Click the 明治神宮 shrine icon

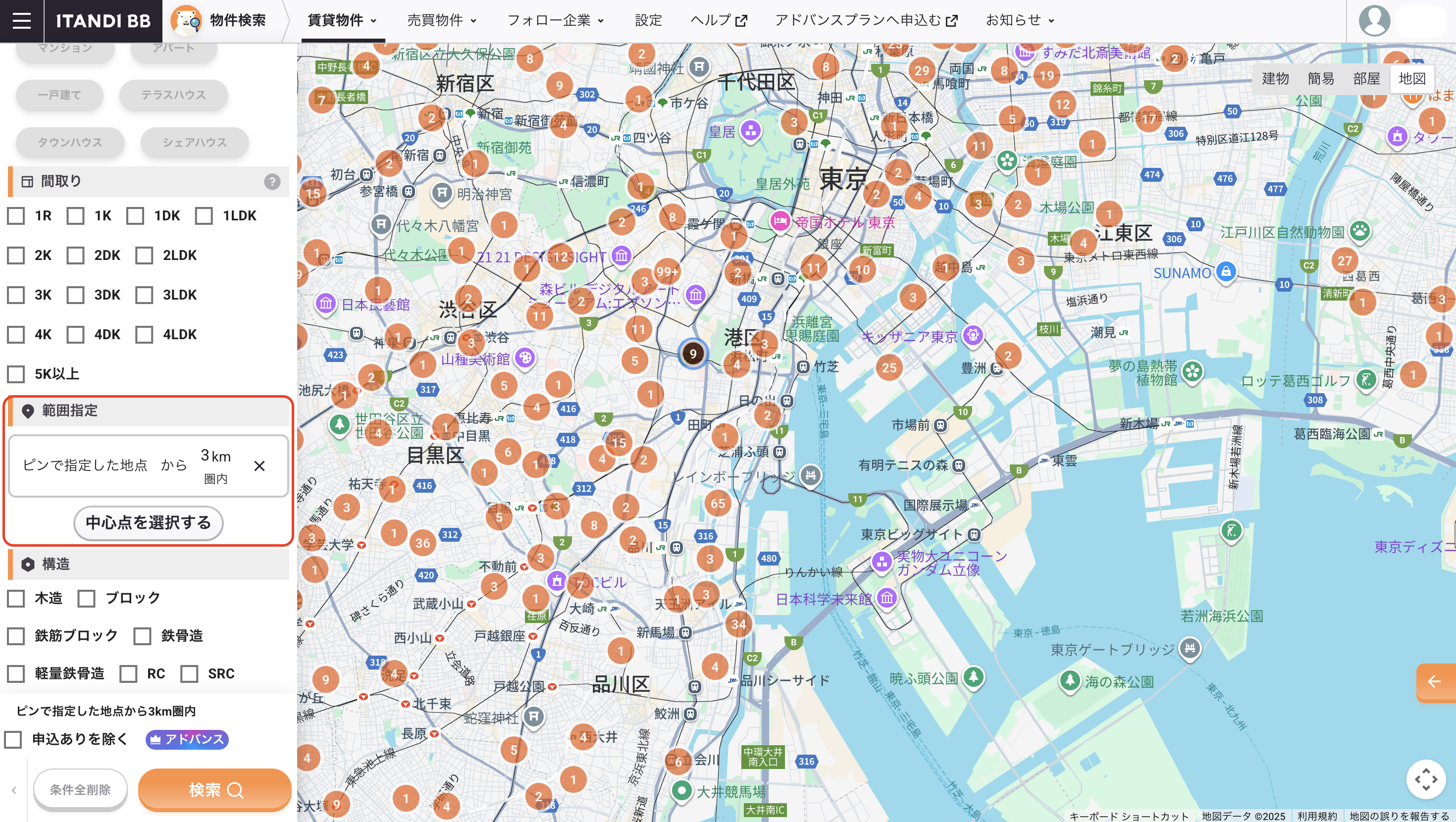(x=442, y=193)
